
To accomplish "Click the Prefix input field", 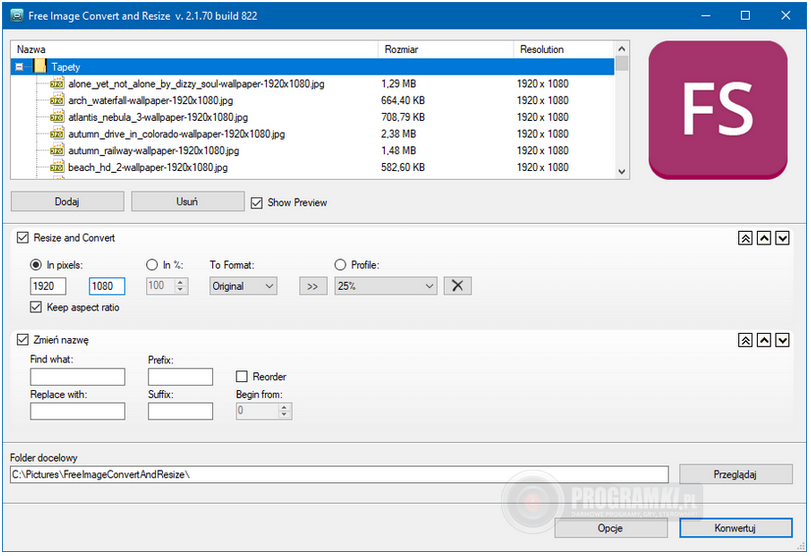I will point(180,377).
